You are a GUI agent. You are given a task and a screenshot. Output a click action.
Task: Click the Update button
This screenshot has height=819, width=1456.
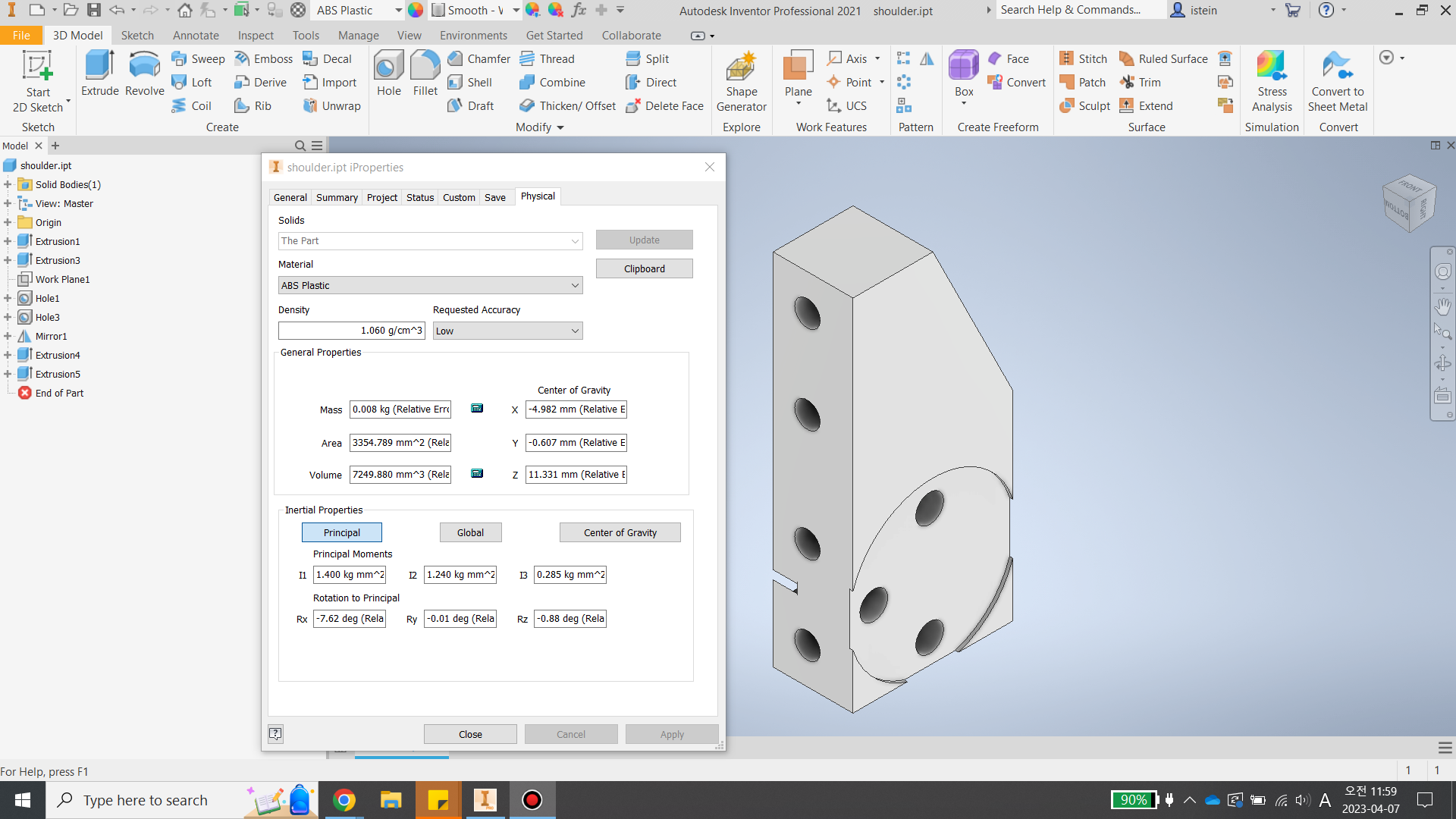point(645,240)
